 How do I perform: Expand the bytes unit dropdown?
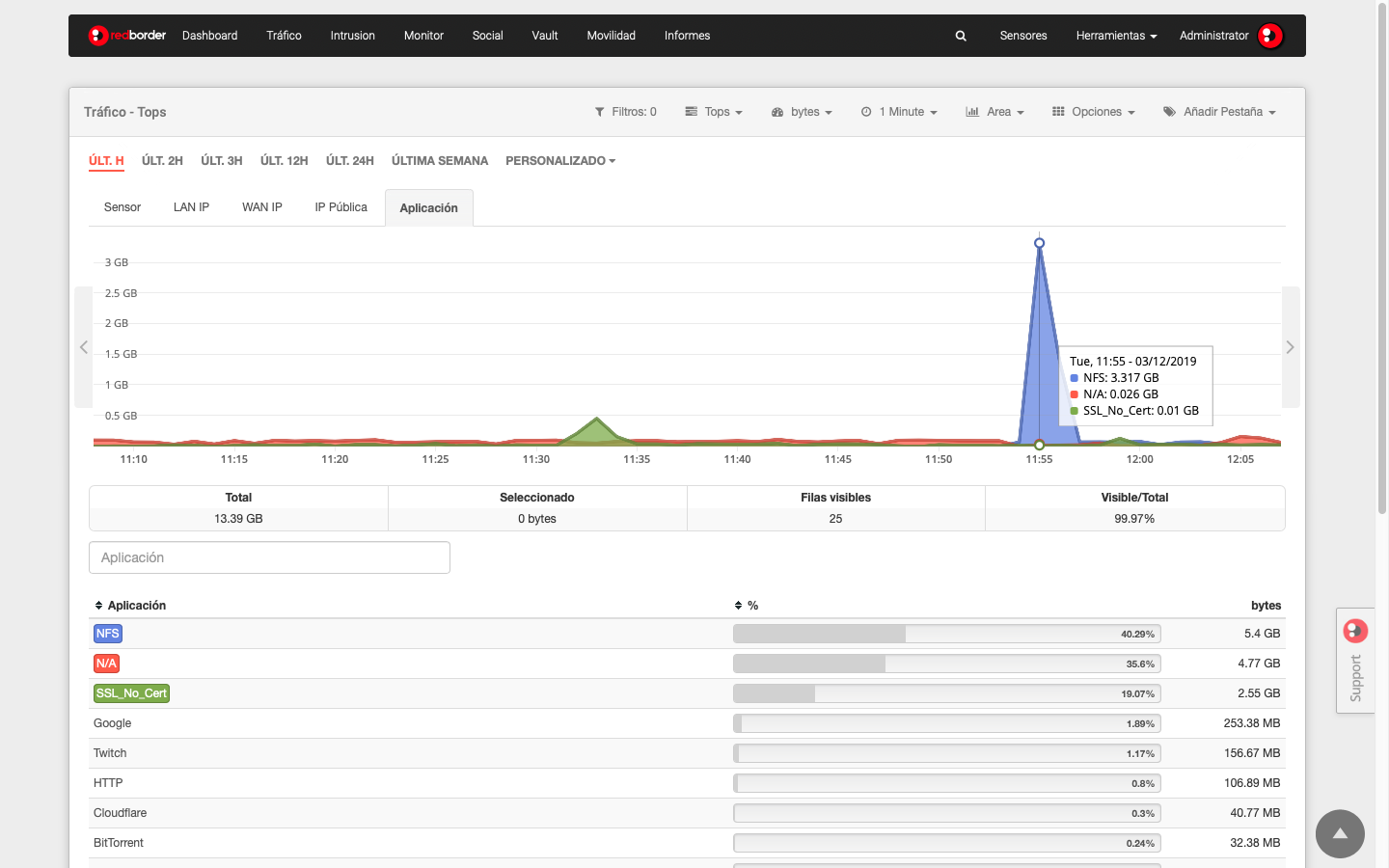click(802, 112)
